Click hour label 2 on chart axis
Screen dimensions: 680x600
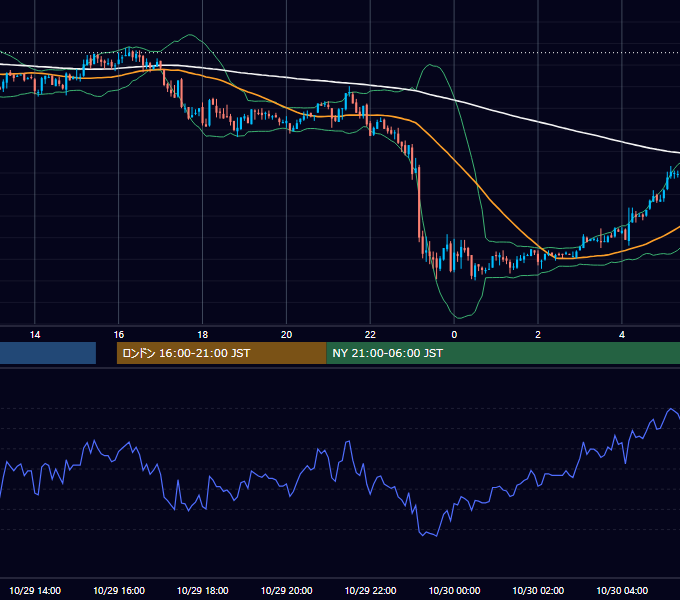pos(538,335)
